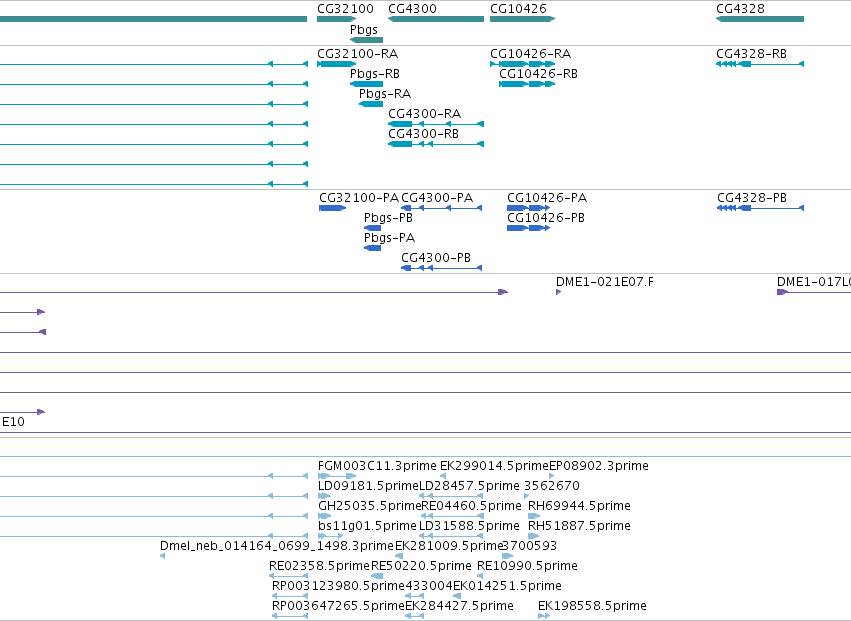
Task: Select the DME1-021E07.F feature label
Action: pyautogui.click(x=605, y=282)
